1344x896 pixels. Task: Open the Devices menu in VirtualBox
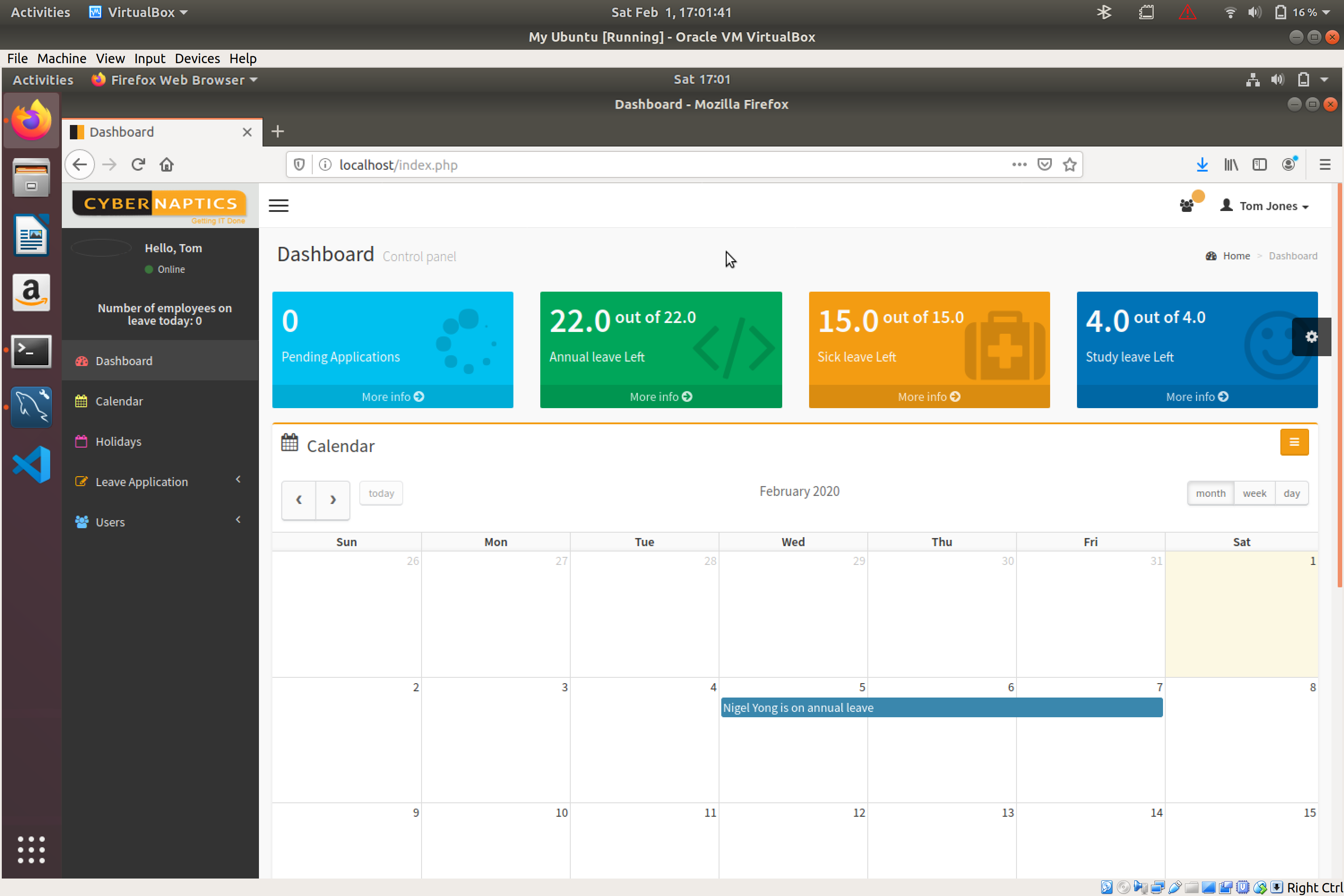(197, 58)
